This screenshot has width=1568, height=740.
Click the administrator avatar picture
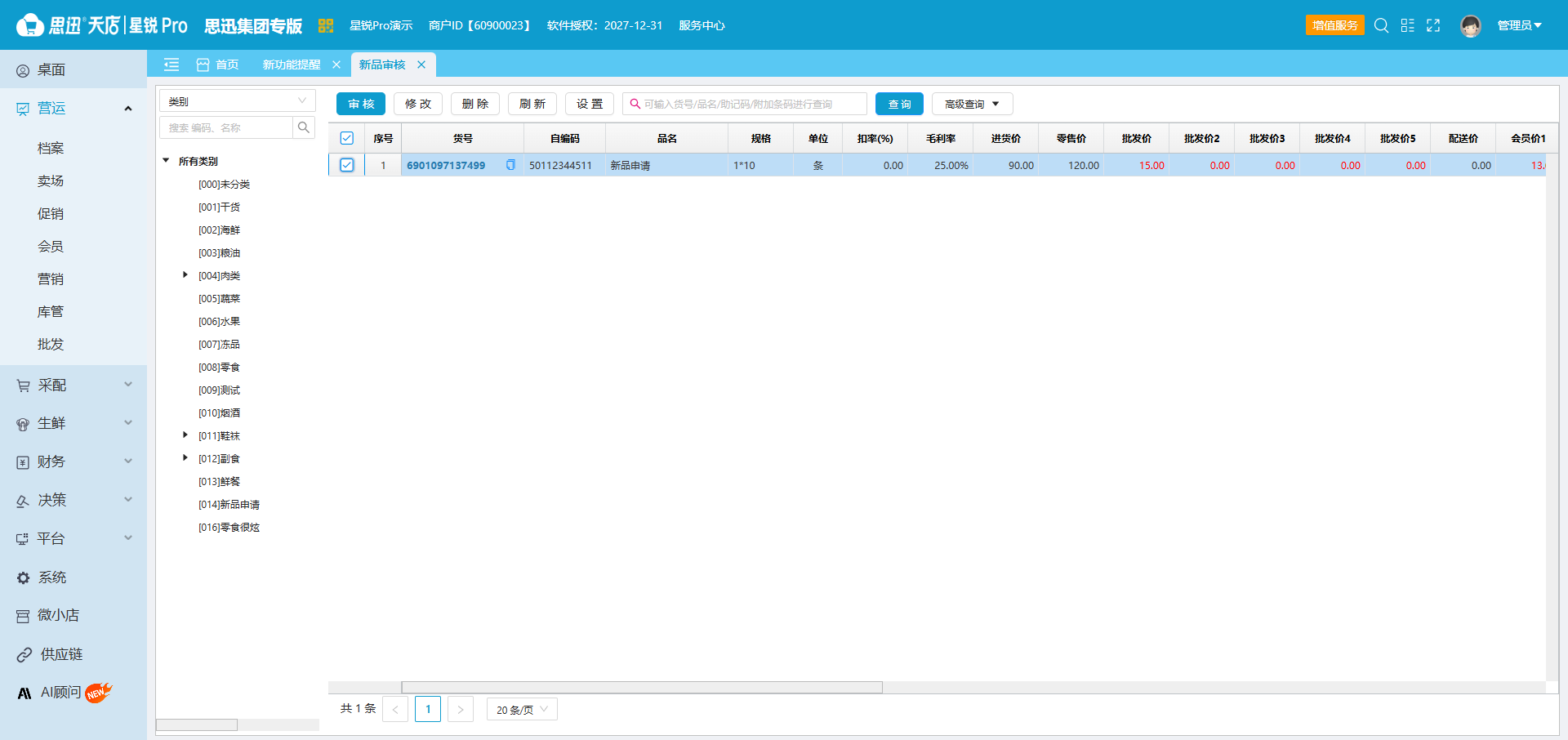tap(1471, 26)
